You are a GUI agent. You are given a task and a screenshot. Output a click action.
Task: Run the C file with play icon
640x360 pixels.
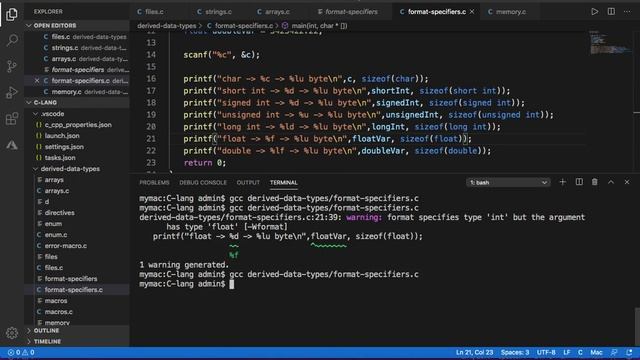[x=595, y=12]
